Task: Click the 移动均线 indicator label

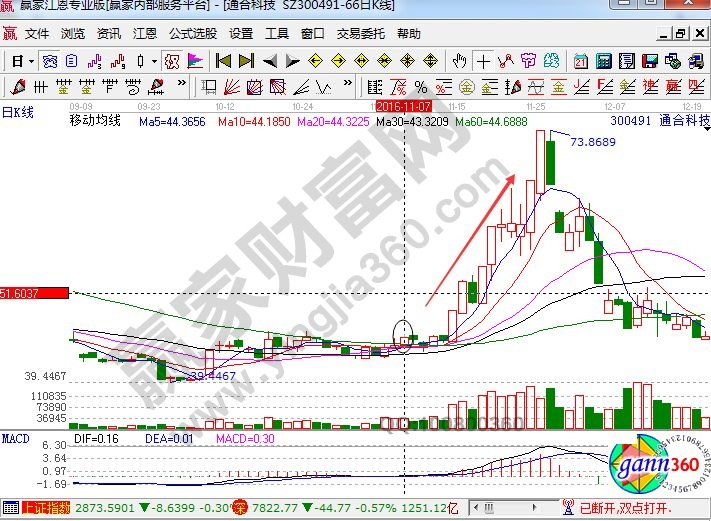Action: click(94, 121)
